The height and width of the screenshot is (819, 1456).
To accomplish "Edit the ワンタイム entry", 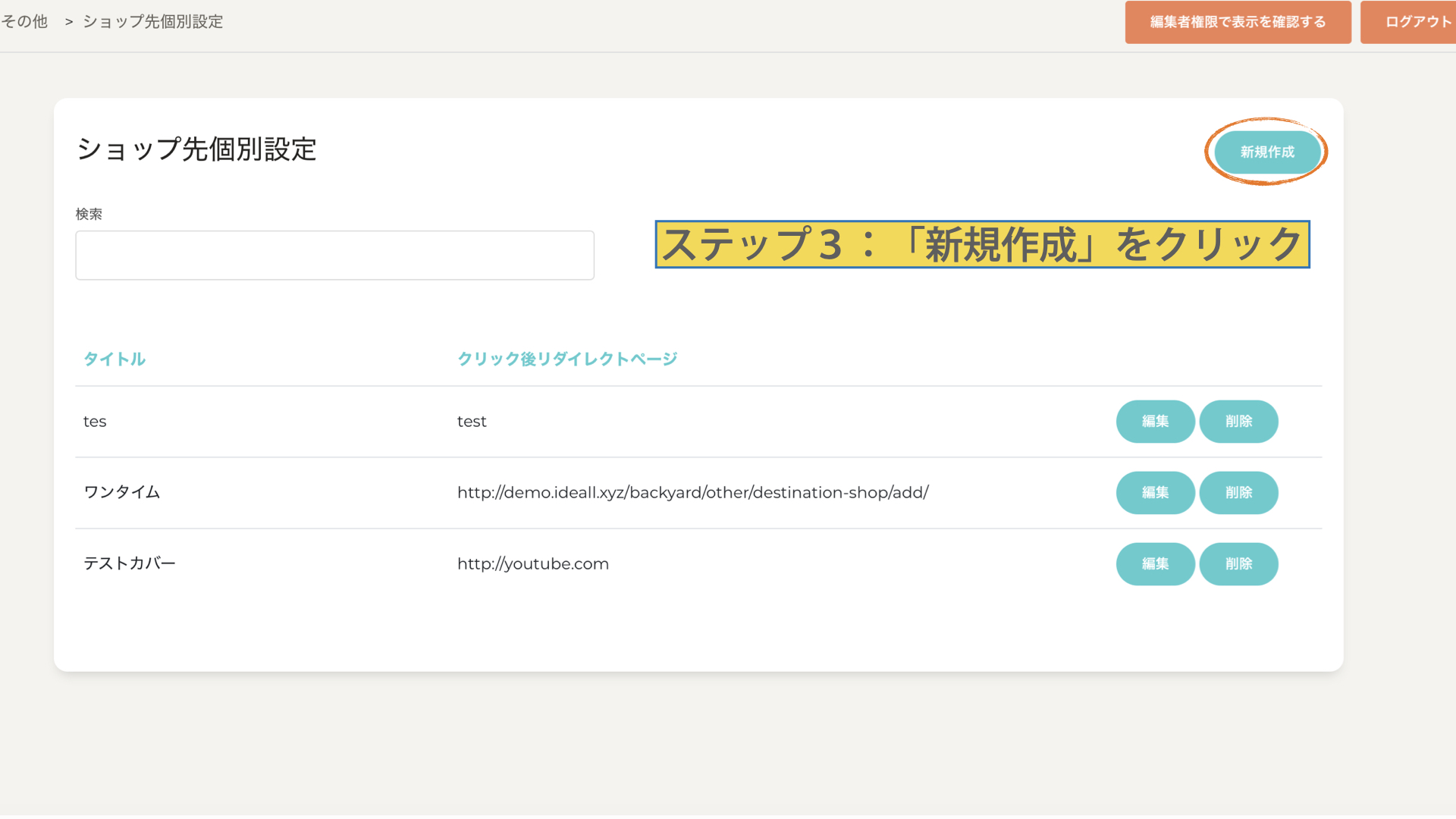I will tap(1155, 493).
